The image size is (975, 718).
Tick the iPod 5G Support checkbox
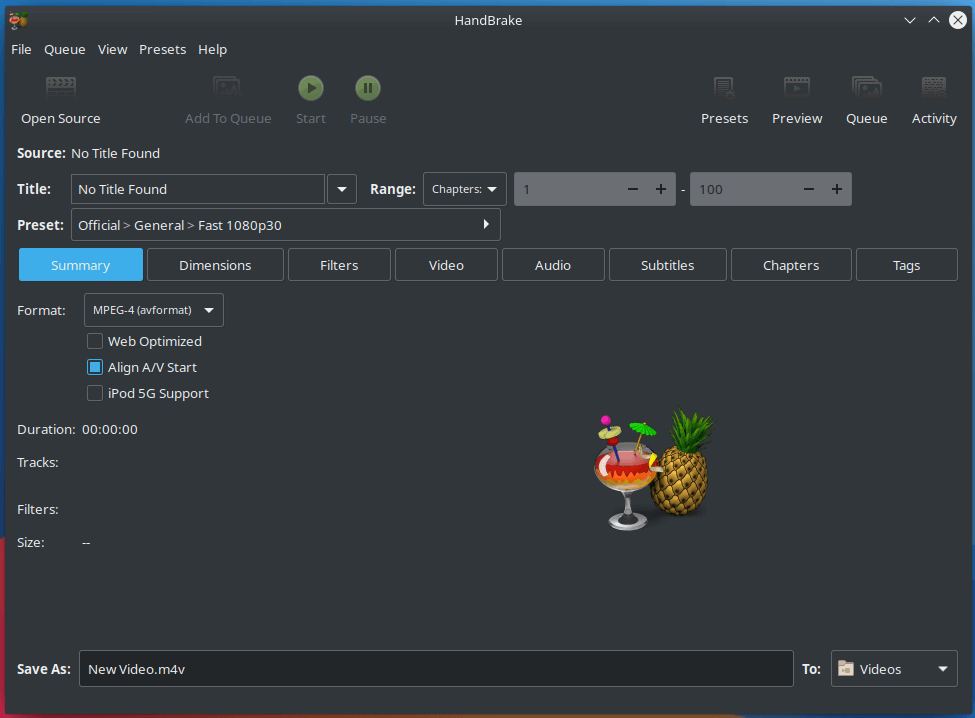pos(95,394)
